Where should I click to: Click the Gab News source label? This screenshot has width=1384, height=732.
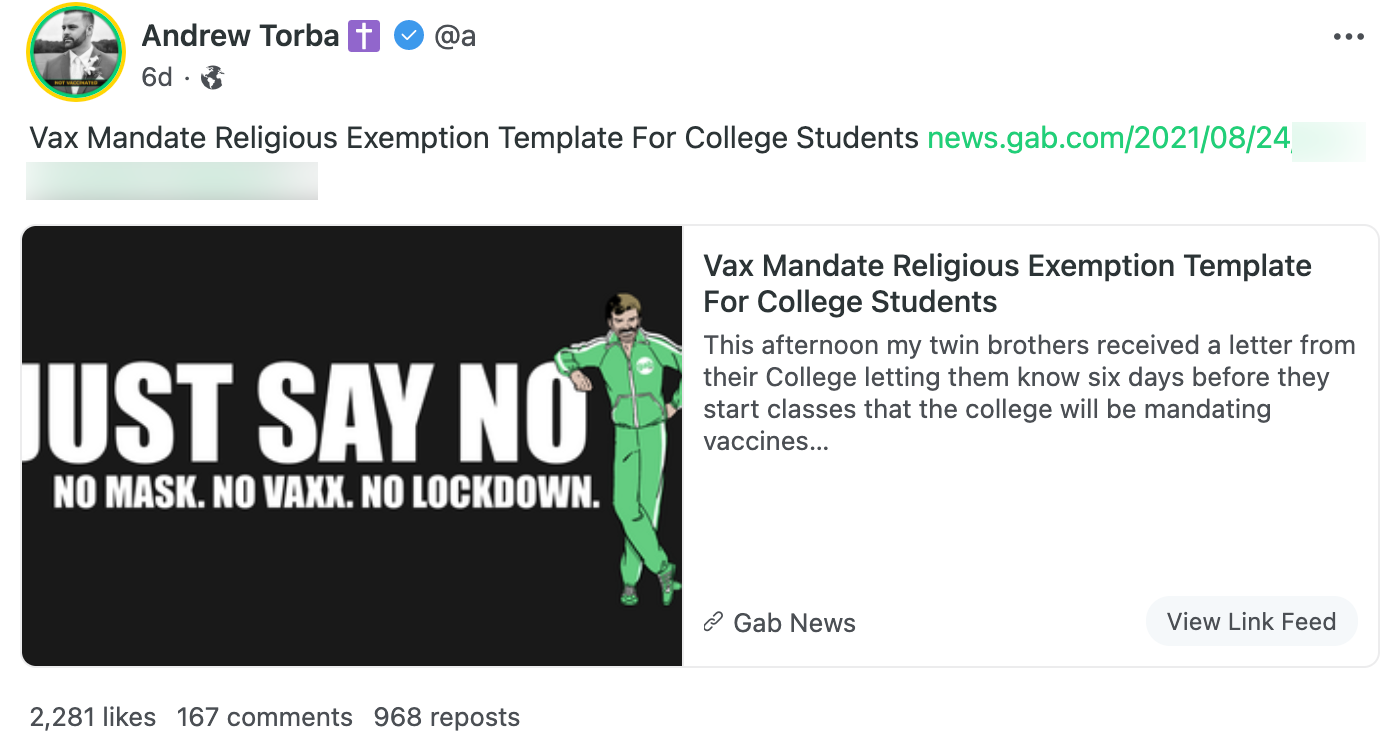click(794, 623)
